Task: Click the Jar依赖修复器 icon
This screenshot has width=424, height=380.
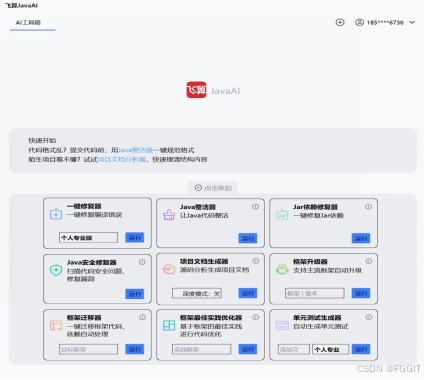Action: point(282,215)
